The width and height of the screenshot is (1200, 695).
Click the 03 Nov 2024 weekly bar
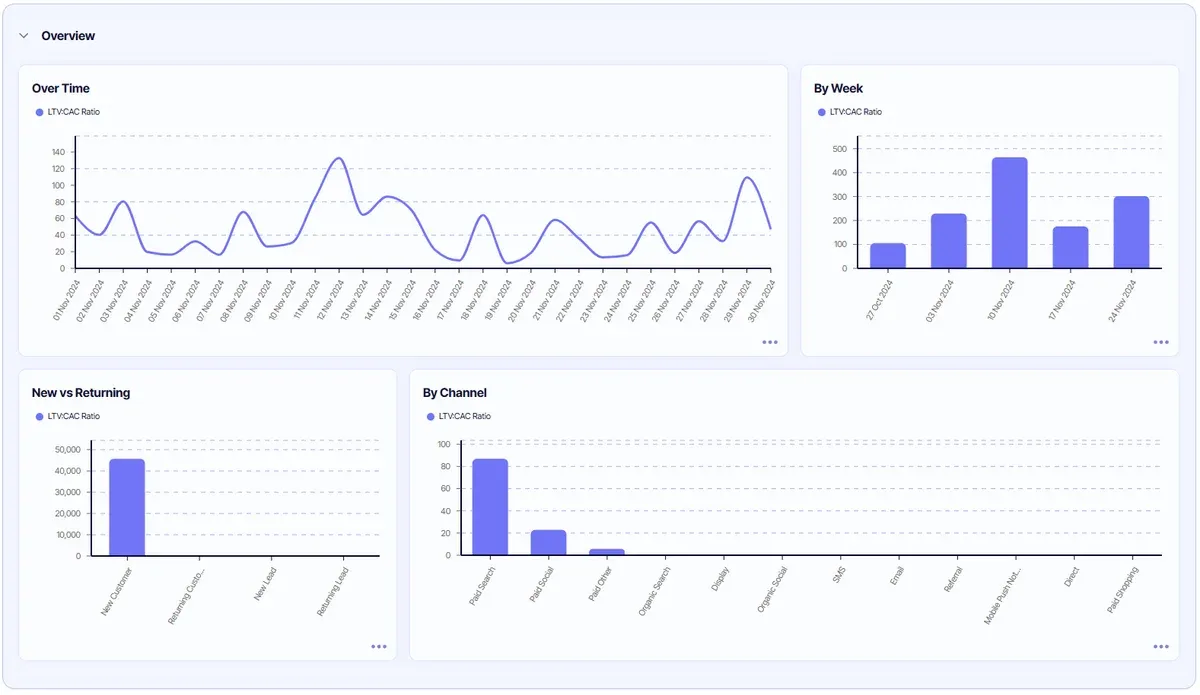tap(949, 241)
